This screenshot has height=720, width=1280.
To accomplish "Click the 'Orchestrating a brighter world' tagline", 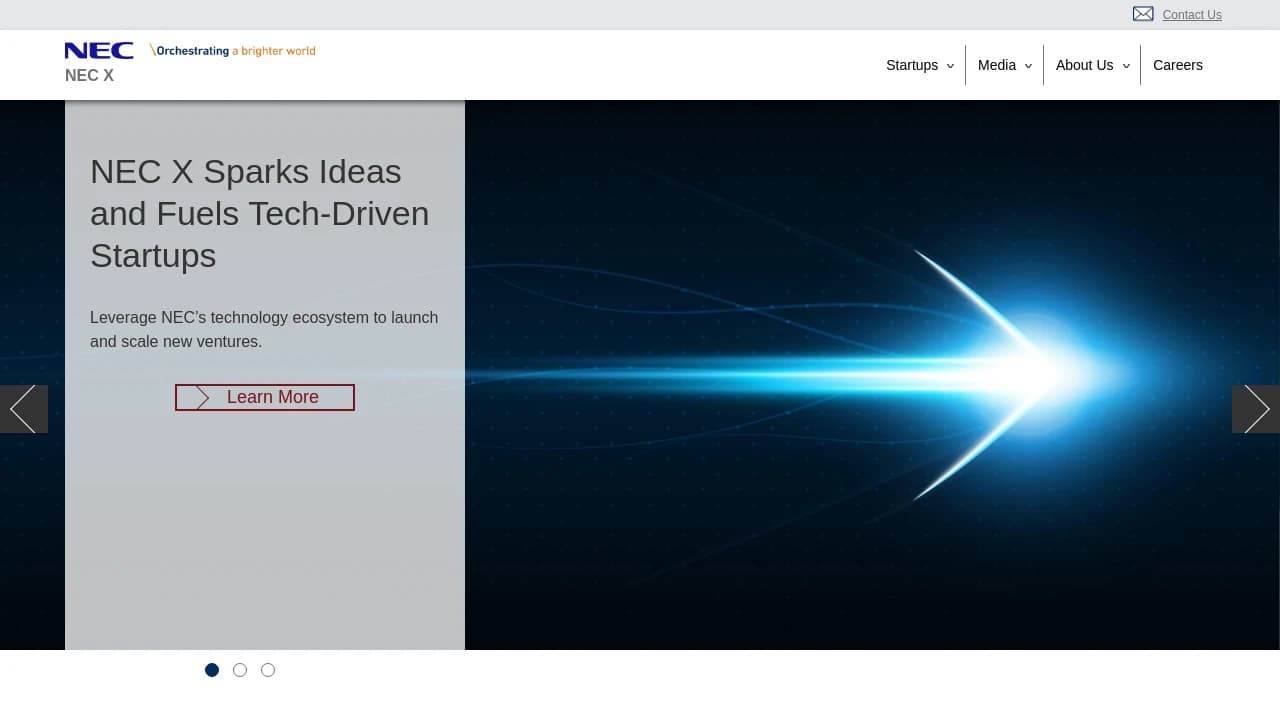I will pos(233,51).
